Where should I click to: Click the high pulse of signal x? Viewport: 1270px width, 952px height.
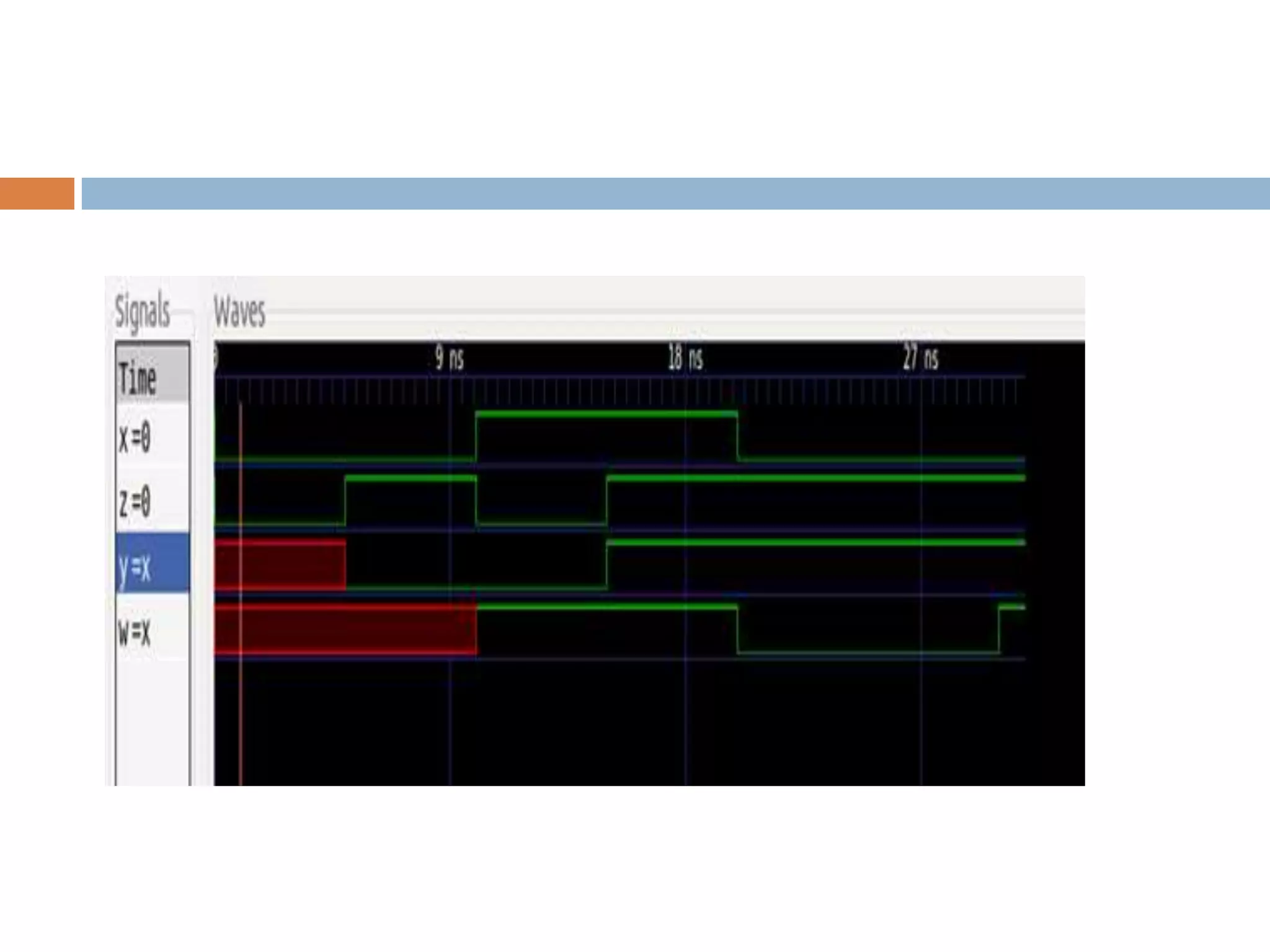point(606,413)
